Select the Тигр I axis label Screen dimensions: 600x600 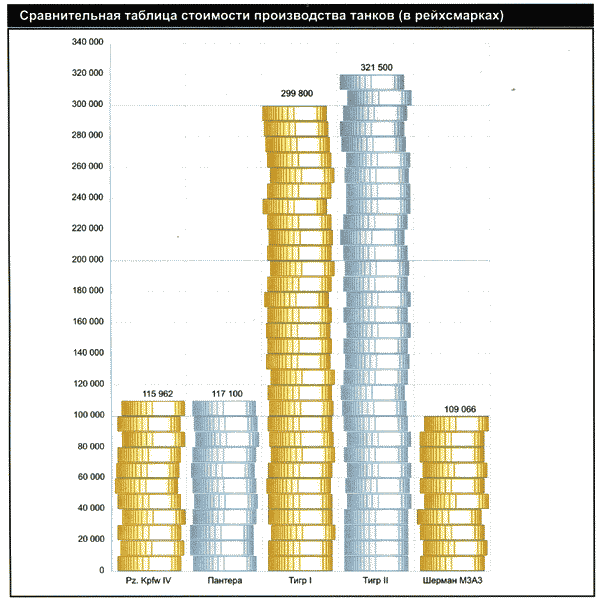298,581
